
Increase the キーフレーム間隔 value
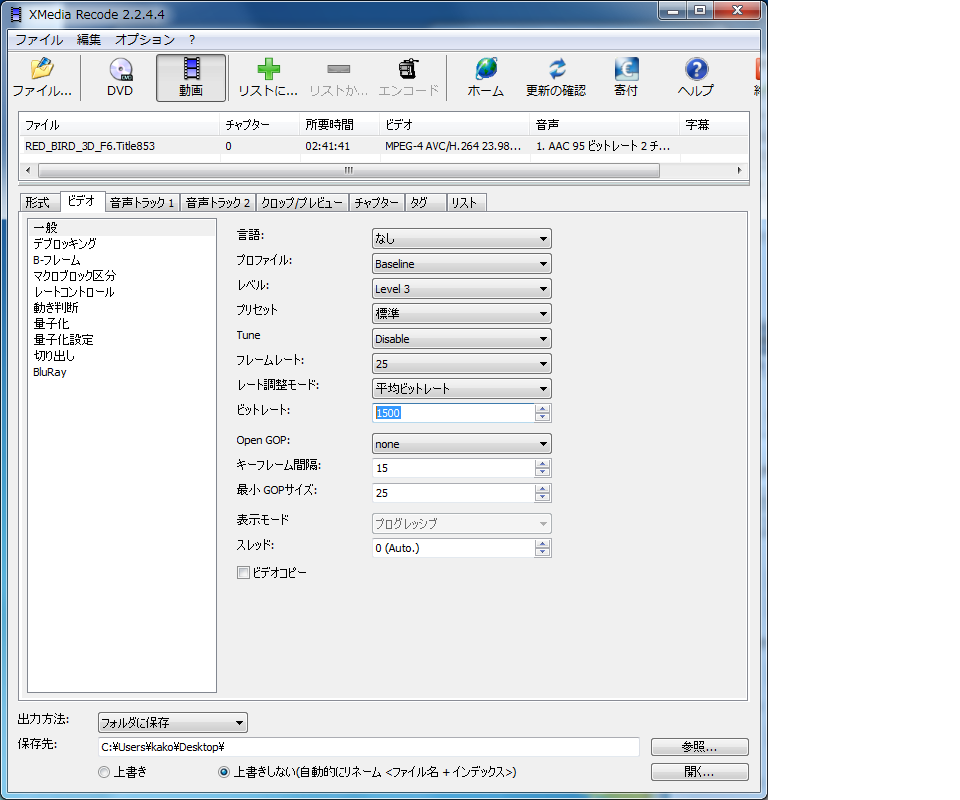(x=542, y=464)
